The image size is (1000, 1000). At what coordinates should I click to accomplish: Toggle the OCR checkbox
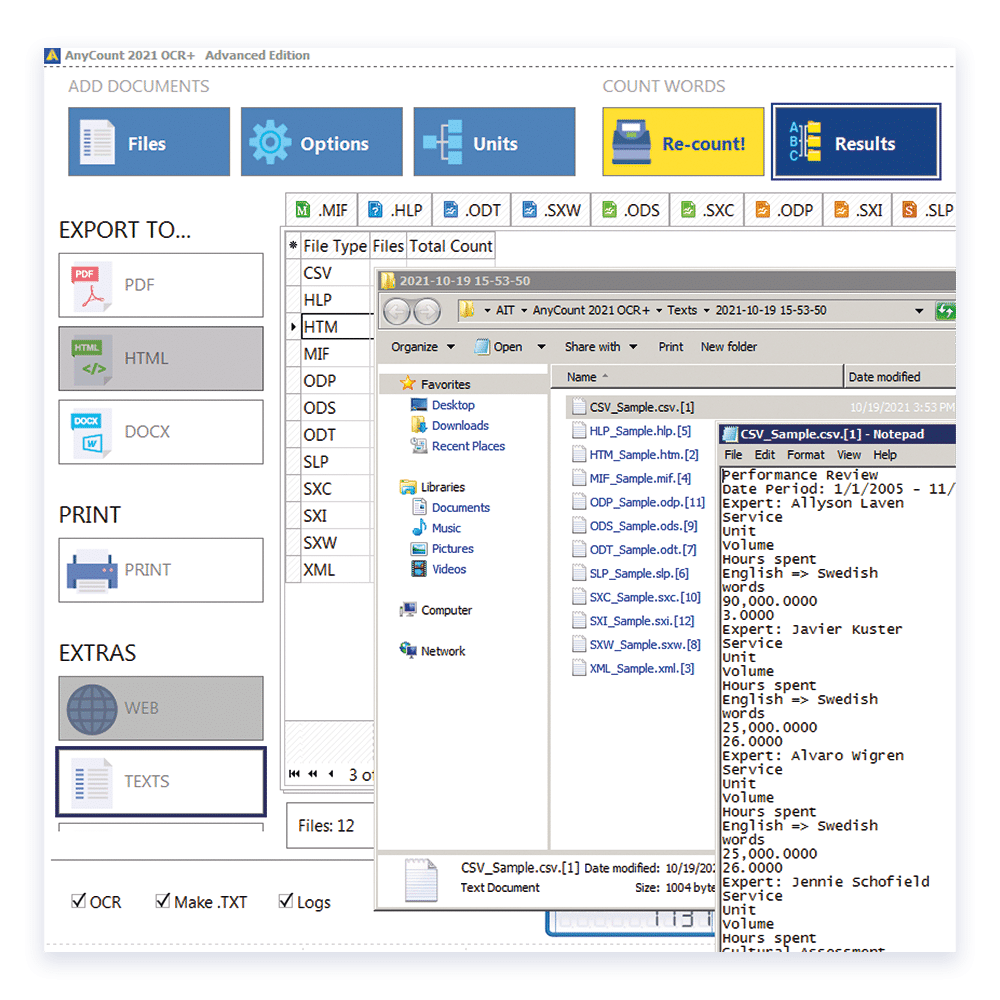[79, 901]
